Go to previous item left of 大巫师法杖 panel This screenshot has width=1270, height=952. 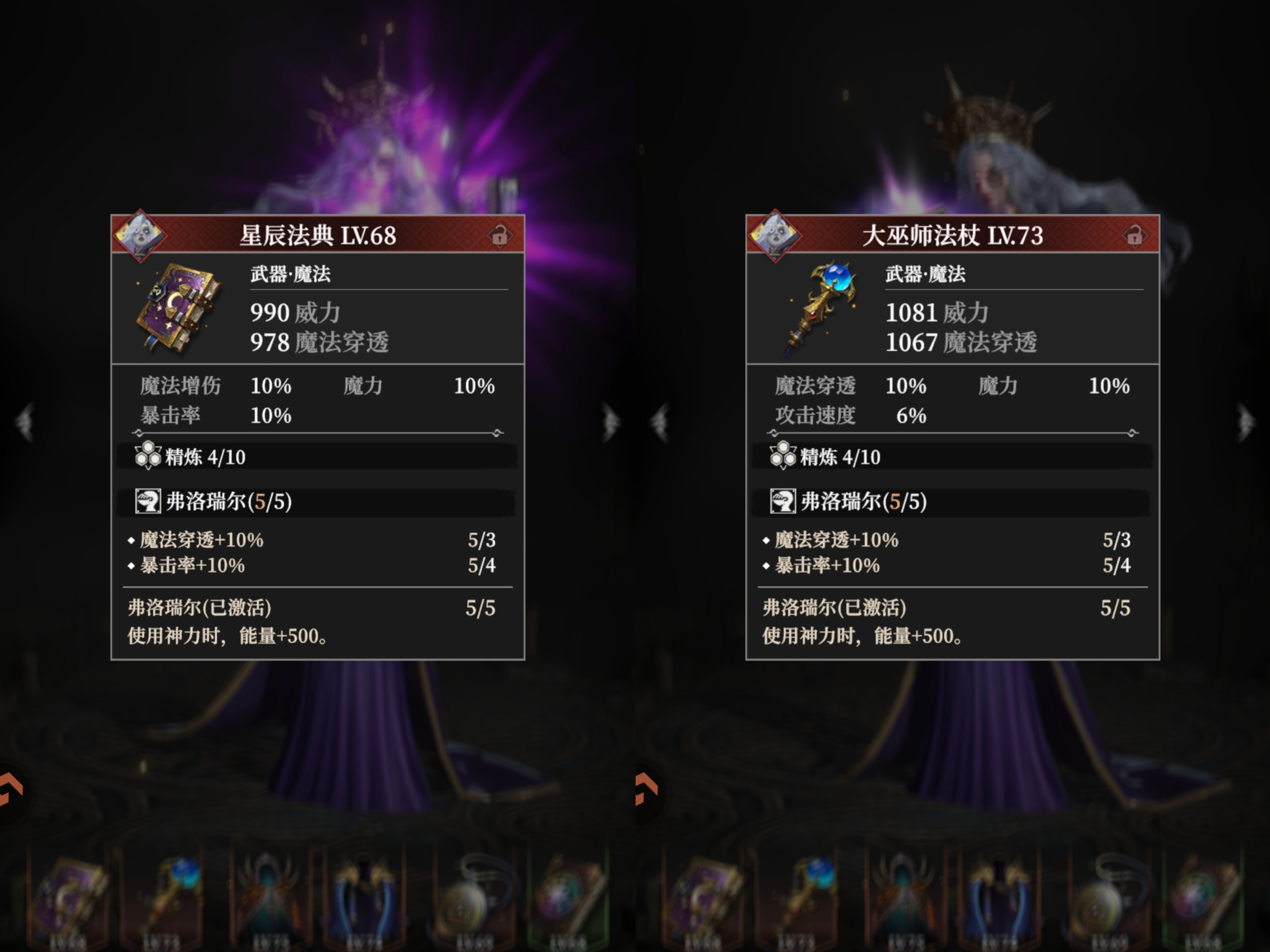tap(660, 423)
